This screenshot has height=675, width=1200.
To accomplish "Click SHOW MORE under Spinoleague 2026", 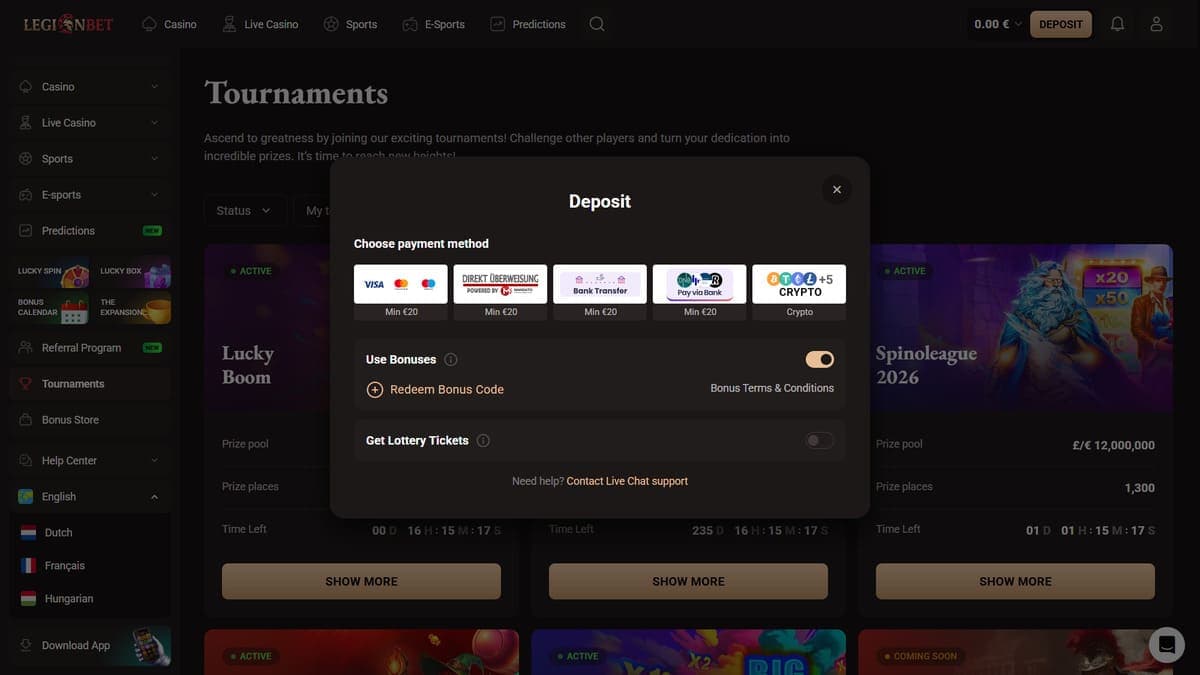I will tap(1015, 581).
